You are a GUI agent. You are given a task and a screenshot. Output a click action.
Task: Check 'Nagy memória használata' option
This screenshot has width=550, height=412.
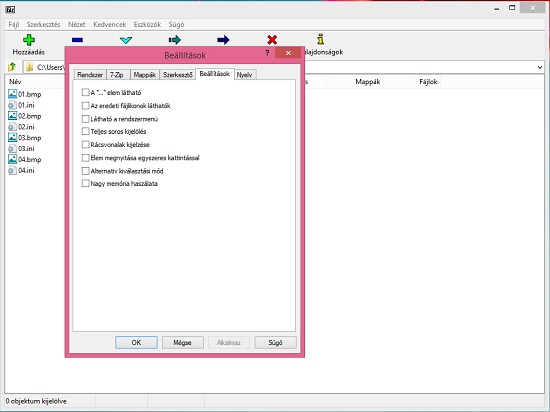(x=85, y=183)
